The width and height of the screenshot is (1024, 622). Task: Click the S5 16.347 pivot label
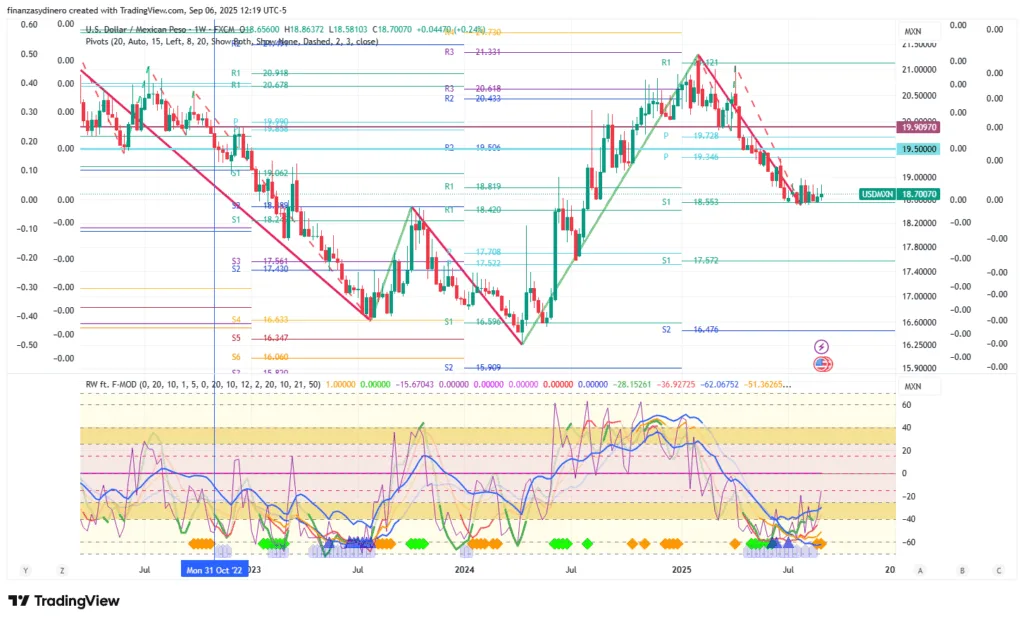coord(260,338)
